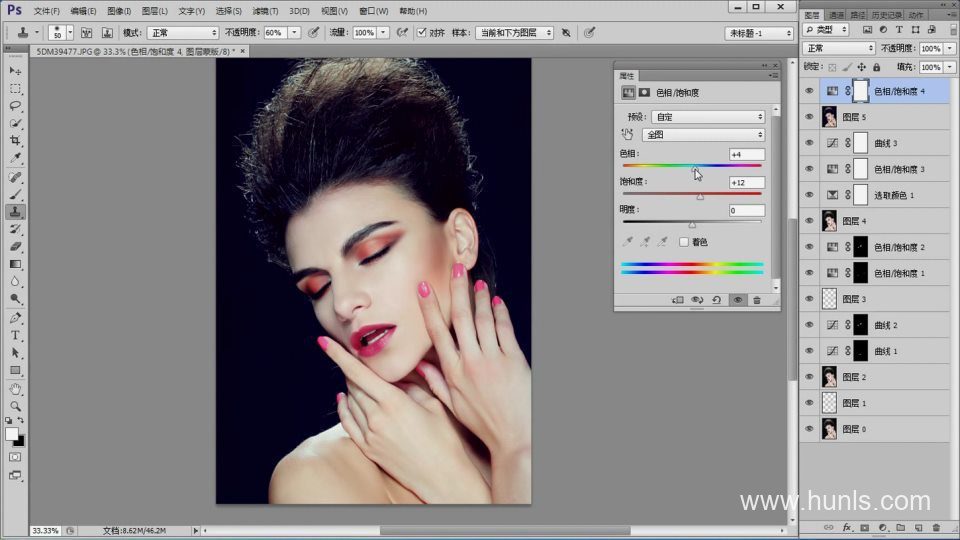Select the Zoom tool
The height and width of the screenshot is (540, 960).
click(15, 406)
